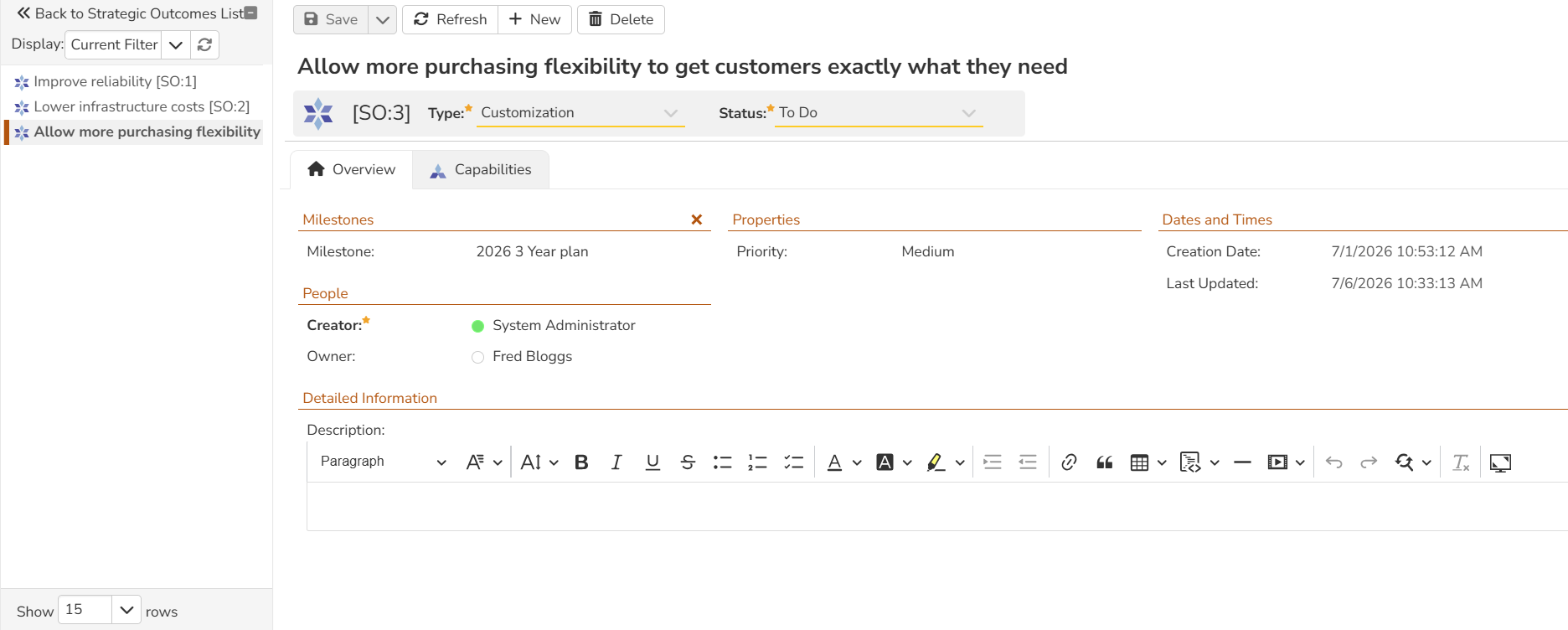Image resolution: width=1568 pixels, height=630 pixels.
Task: Expand the Paragraph style dropdown
Action: click(383, 462)
